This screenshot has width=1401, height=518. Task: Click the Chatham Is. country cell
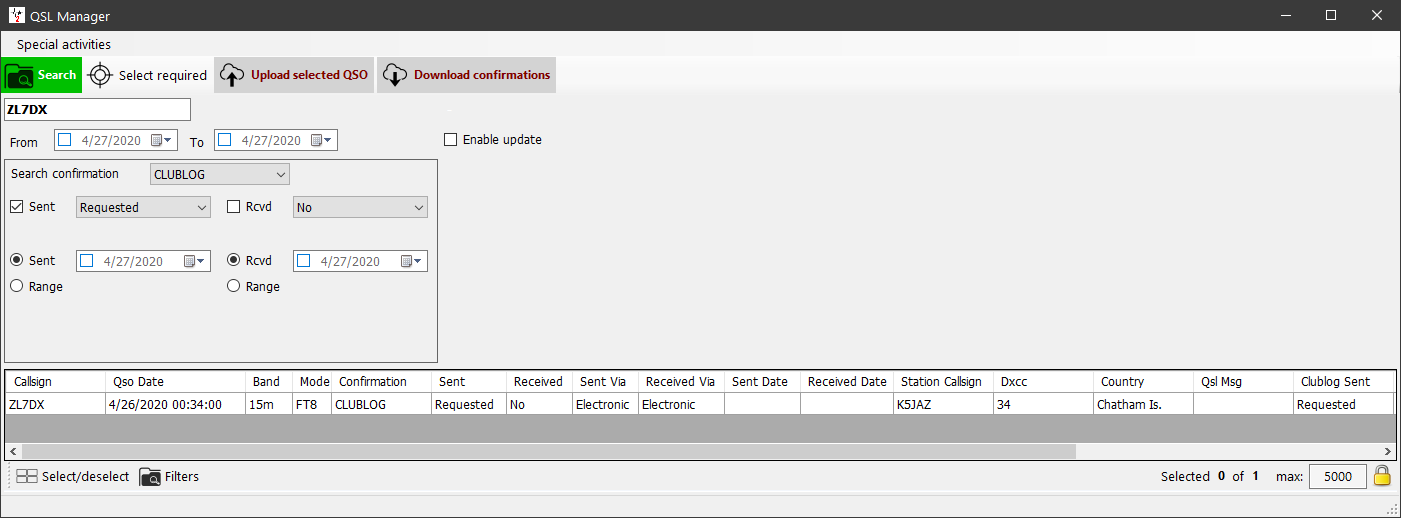point(1143,404)
